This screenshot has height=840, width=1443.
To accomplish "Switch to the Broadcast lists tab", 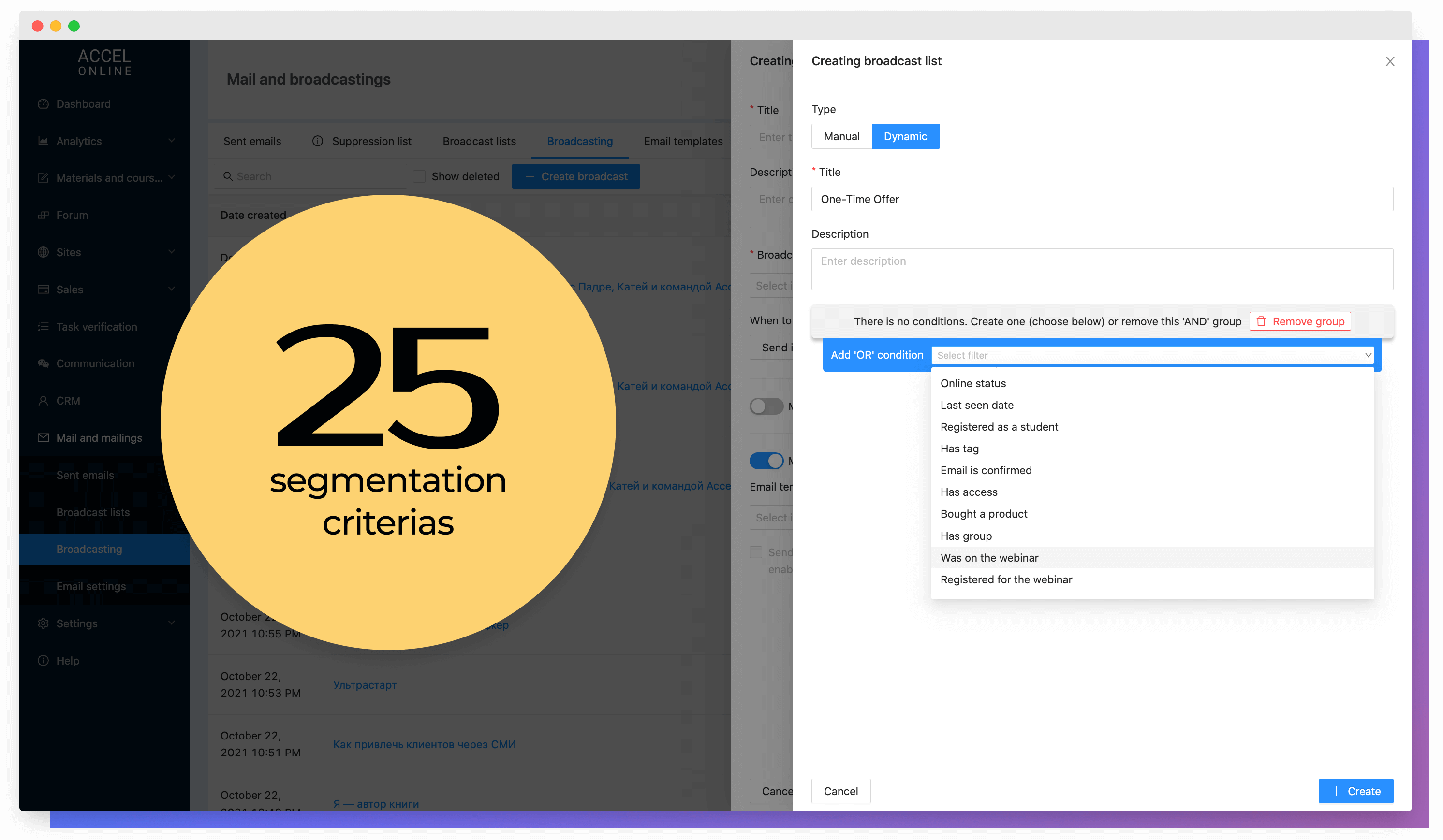I will 479,141.
